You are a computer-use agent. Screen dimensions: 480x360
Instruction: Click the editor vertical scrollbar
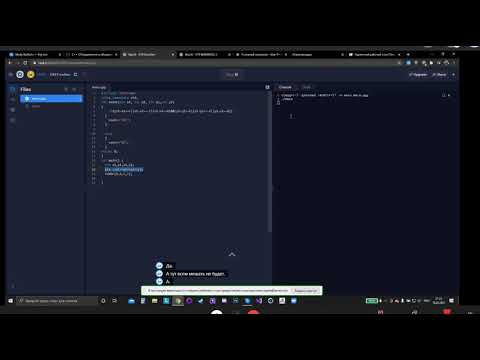269,162
